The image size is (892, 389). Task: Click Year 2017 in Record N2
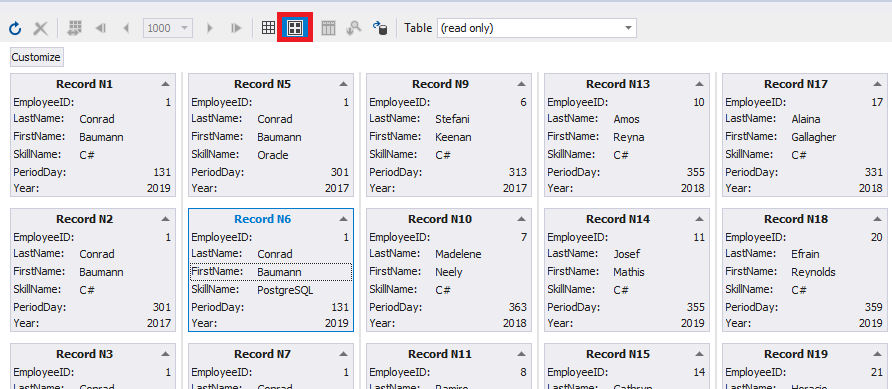(159, 323)
